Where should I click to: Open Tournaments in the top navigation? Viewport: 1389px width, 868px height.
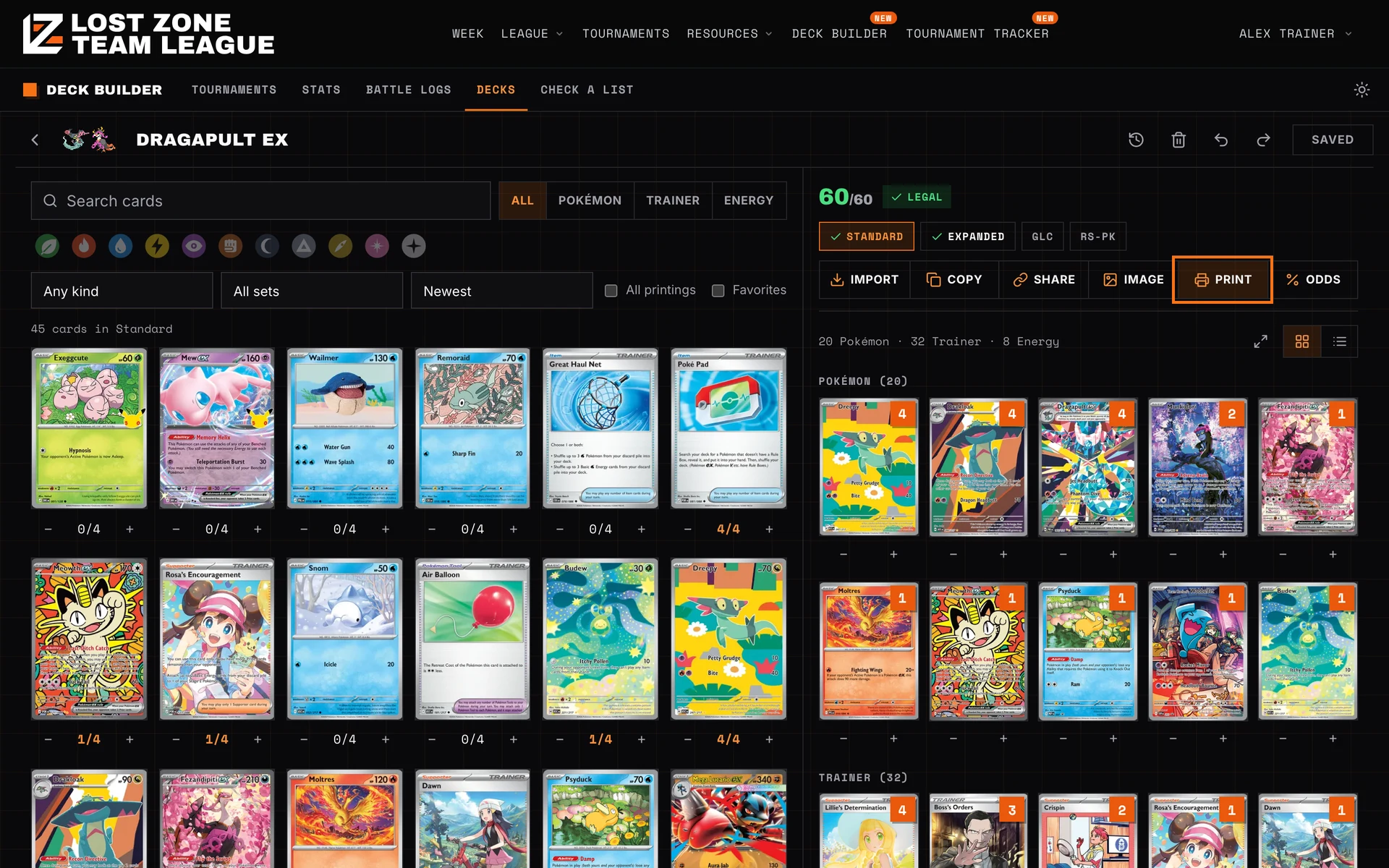pyautogui.click(x=626, y=34)
